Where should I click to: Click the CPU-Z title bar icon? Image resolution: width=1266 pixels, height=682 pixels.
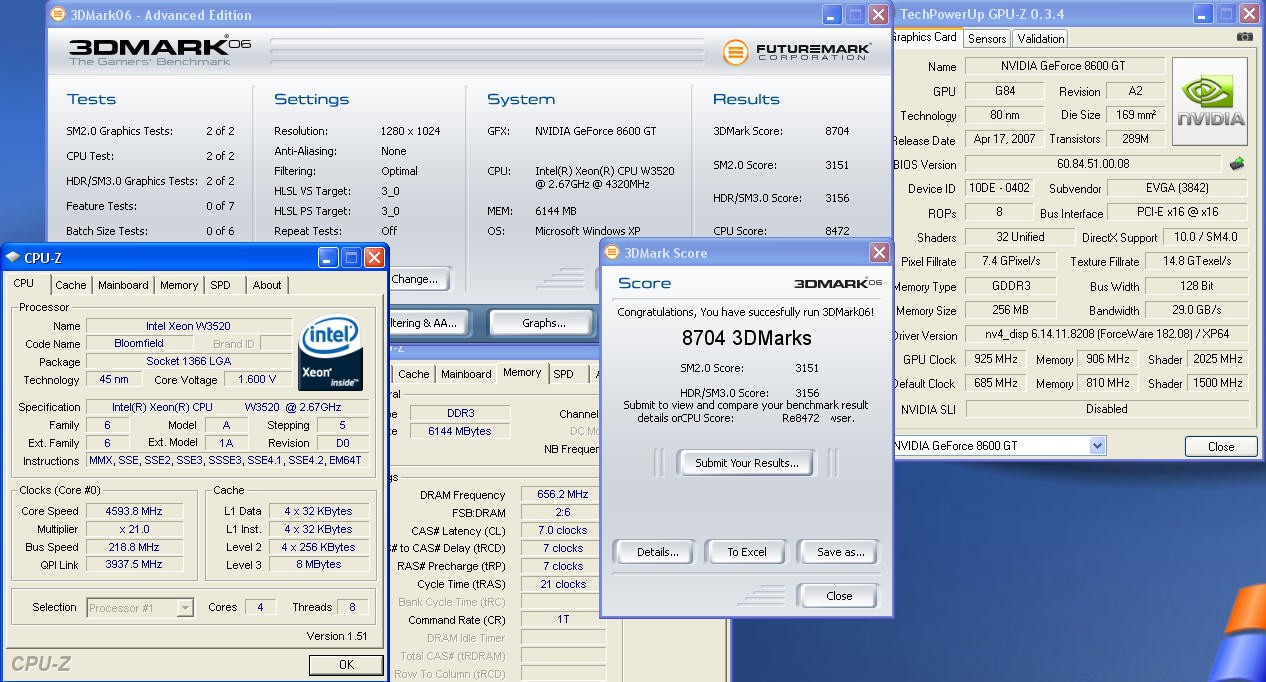coord(12,258)
